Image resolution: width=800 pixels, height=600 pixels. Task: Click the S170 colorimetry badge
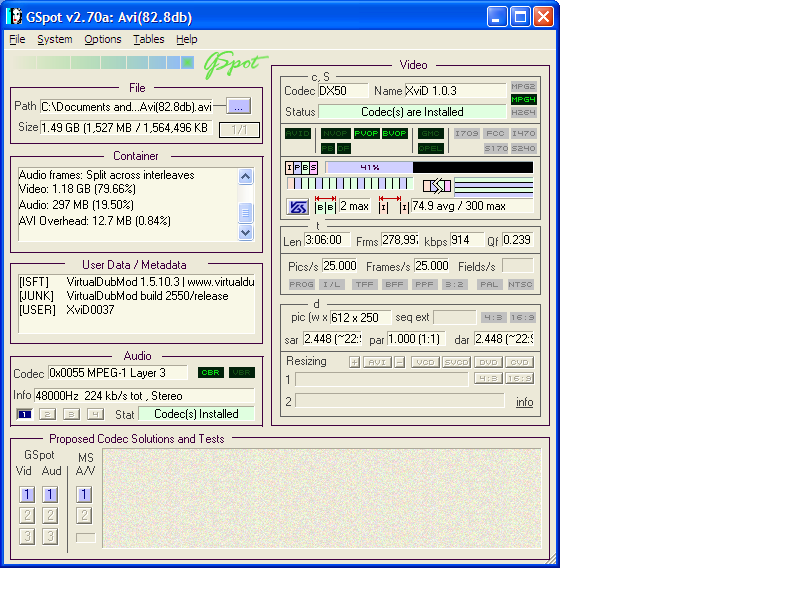pos(496,148)
